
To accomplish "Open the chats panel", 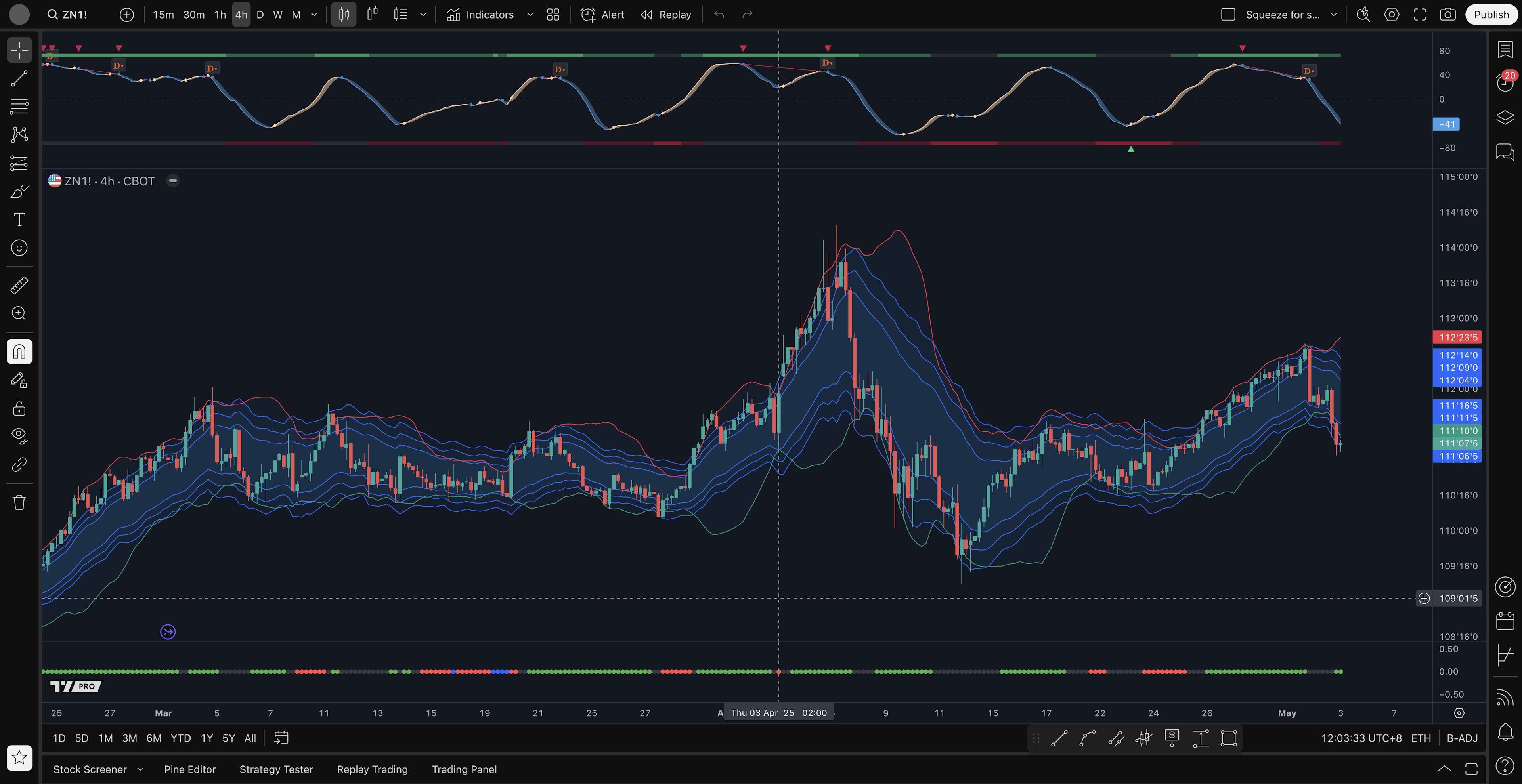I will click(1505, 152).
